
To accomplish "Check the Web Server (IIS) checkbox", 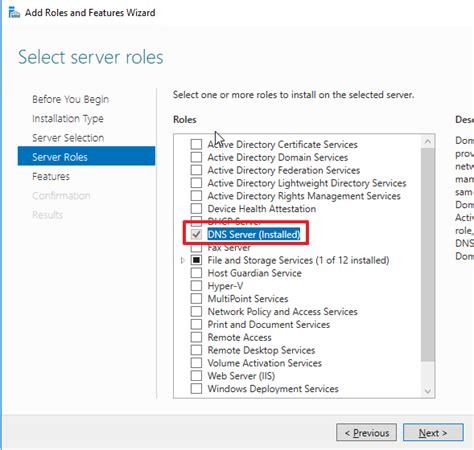I will tap(196, 376).
